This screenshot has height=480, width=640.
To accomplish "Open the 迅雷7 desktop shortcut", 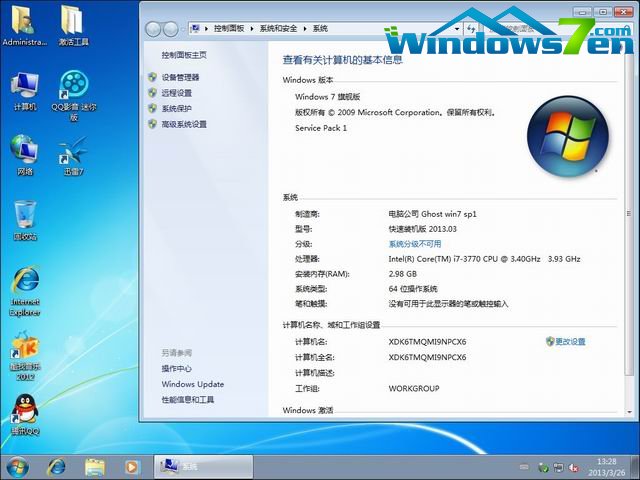I will (73, 152).
